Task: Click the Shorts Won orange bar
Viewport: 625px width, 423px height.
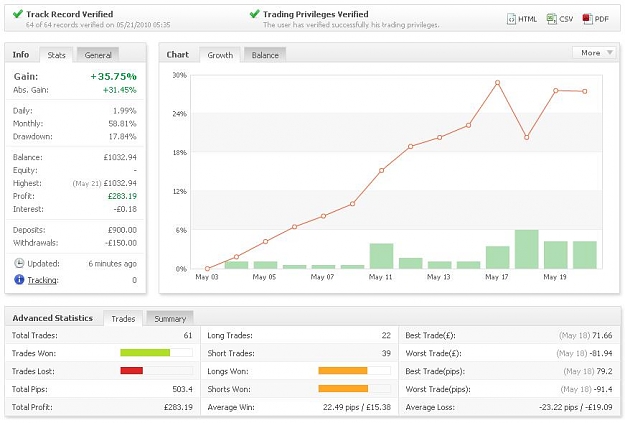Action: coord(343,388)
